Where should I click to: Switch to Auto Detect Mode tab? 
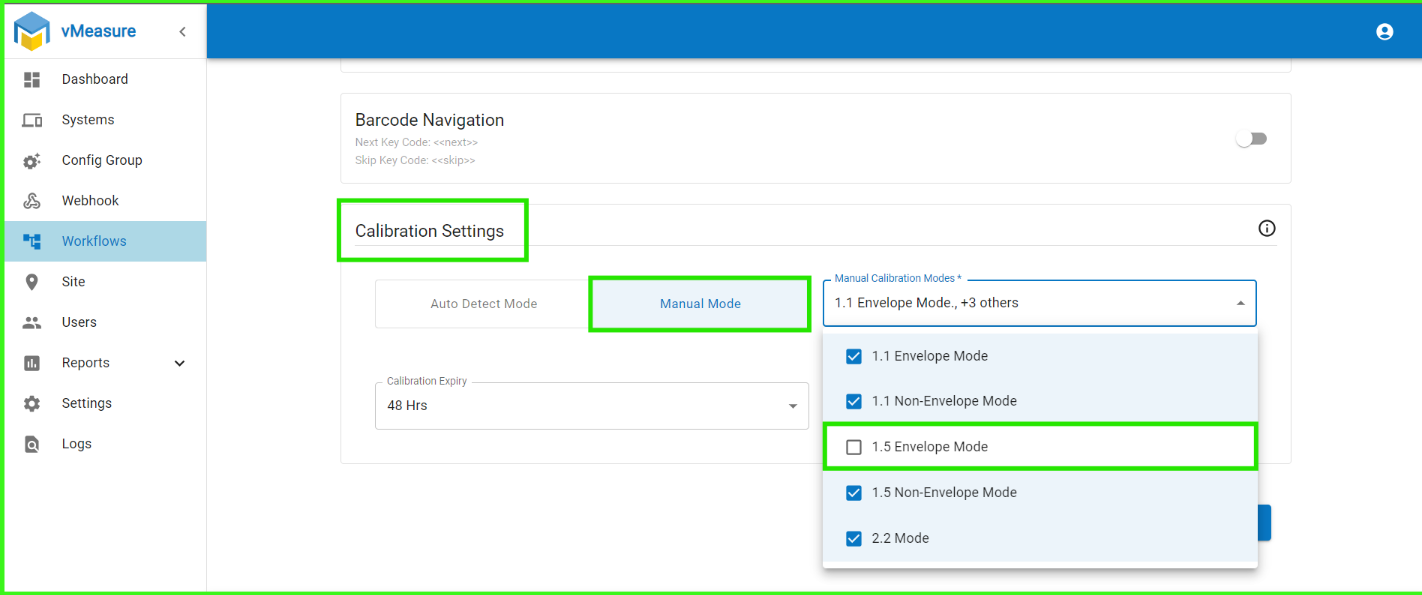click(x=483, y=304)
